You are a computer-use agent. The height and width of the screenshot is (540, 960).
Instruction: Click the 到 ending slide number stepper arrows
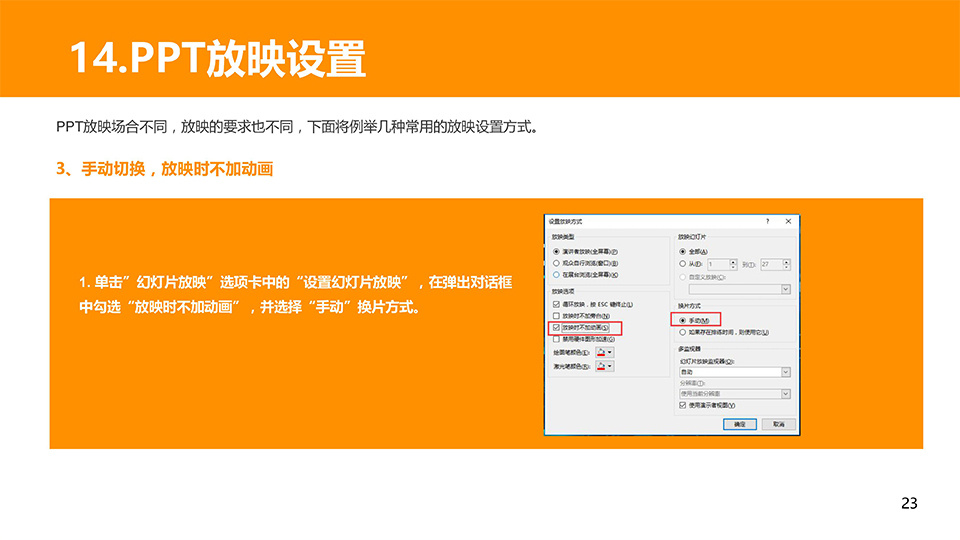coord(787,264)
